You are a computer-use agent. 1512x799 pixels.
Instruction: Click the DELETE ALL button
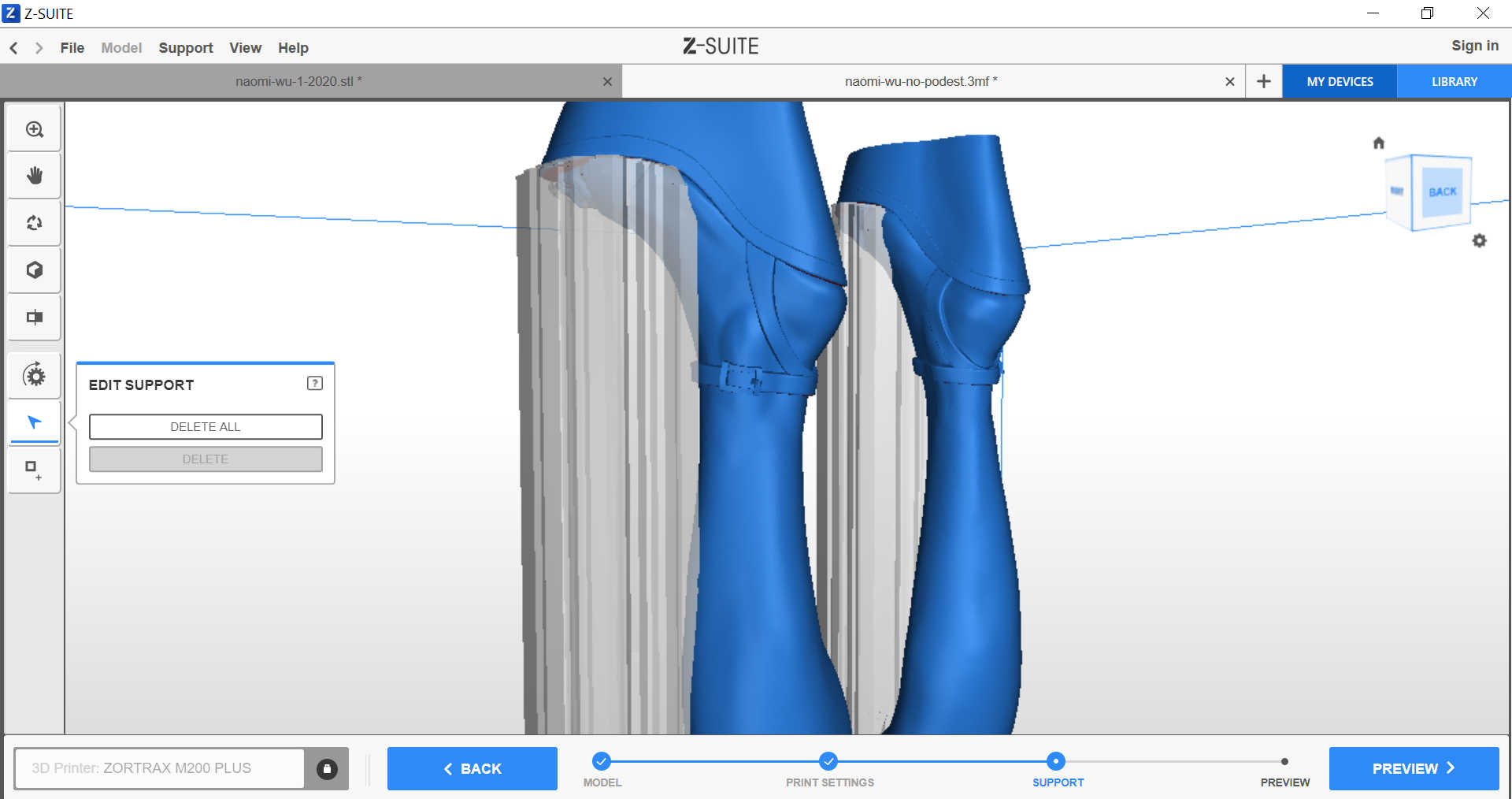click(x=205, y=426)
